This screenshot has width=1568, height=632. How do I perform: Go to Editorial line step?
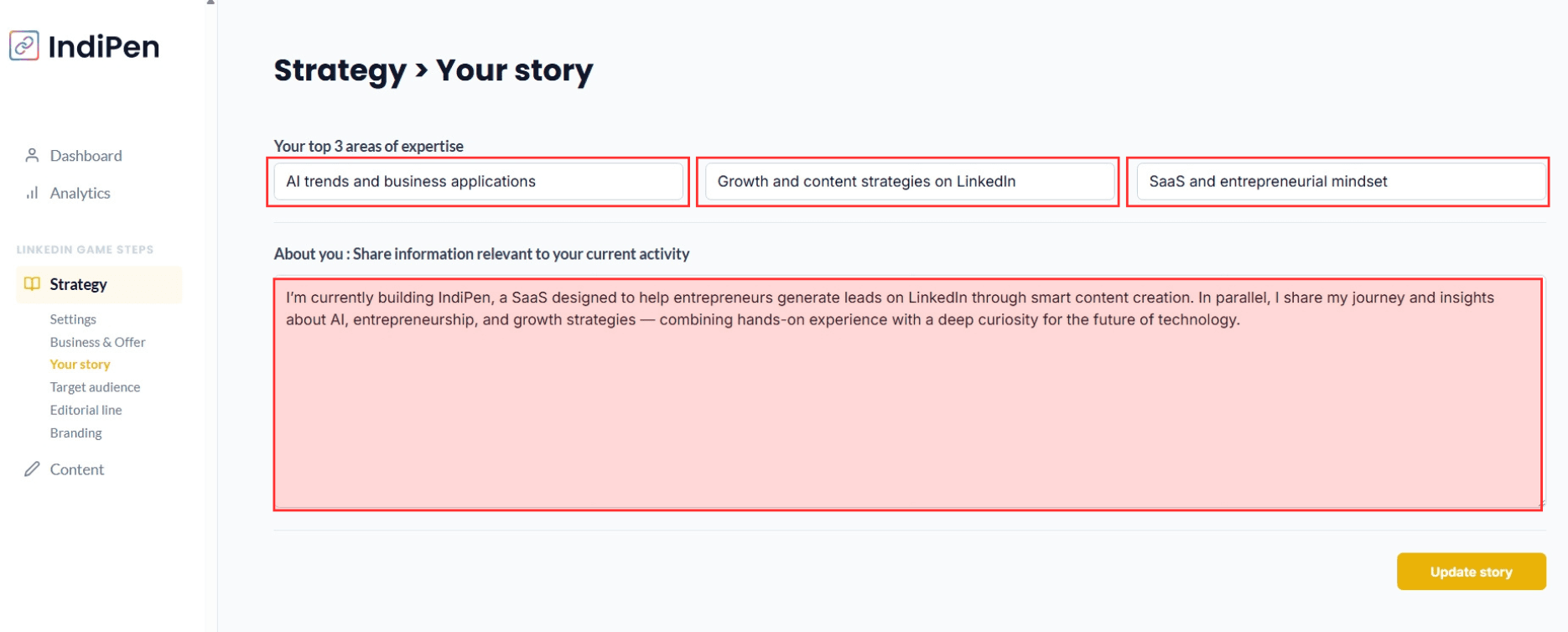(x=86, y=410)
